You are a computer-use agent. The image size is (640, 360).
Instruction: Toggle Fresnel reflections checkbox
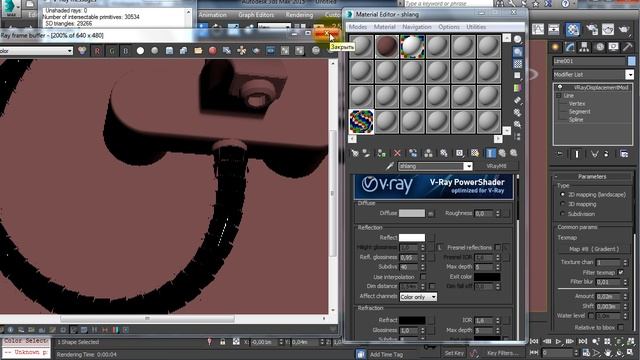pos(498,247)
